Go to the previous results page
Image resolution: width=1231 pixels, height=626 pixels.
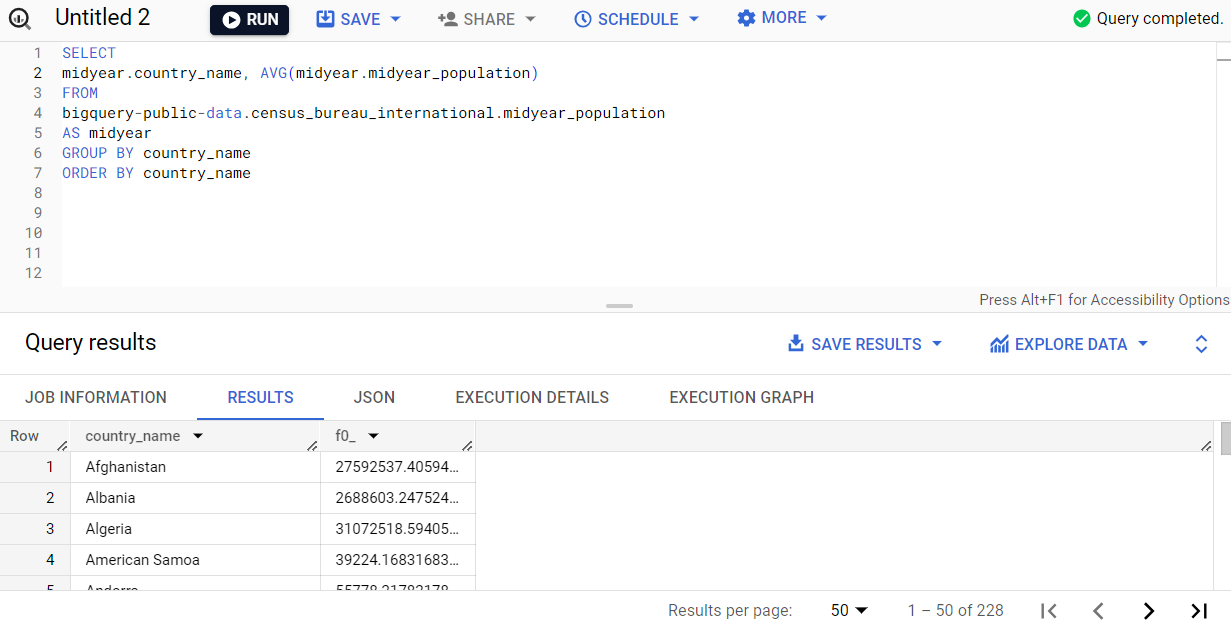[x=1098, y=610]
